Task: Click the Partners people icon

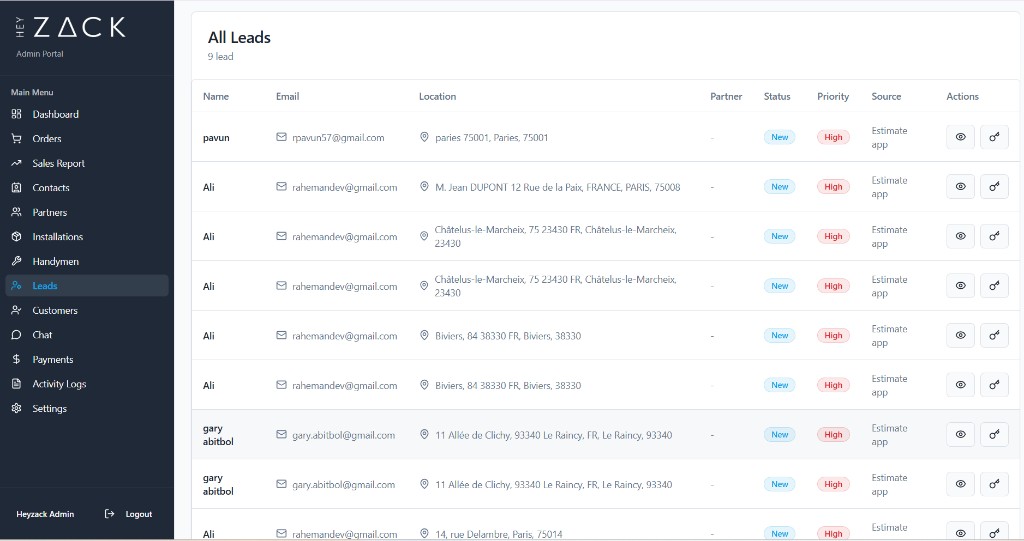Action: pos(16,212)
